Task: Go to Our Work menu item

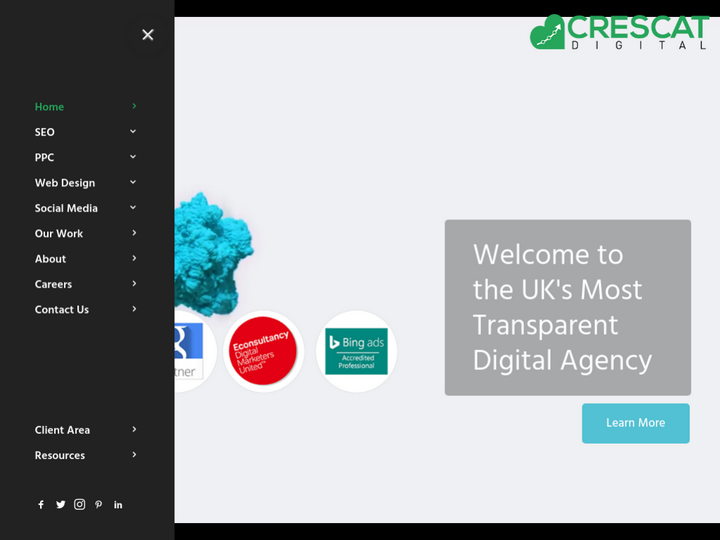Action: point(59,234)
